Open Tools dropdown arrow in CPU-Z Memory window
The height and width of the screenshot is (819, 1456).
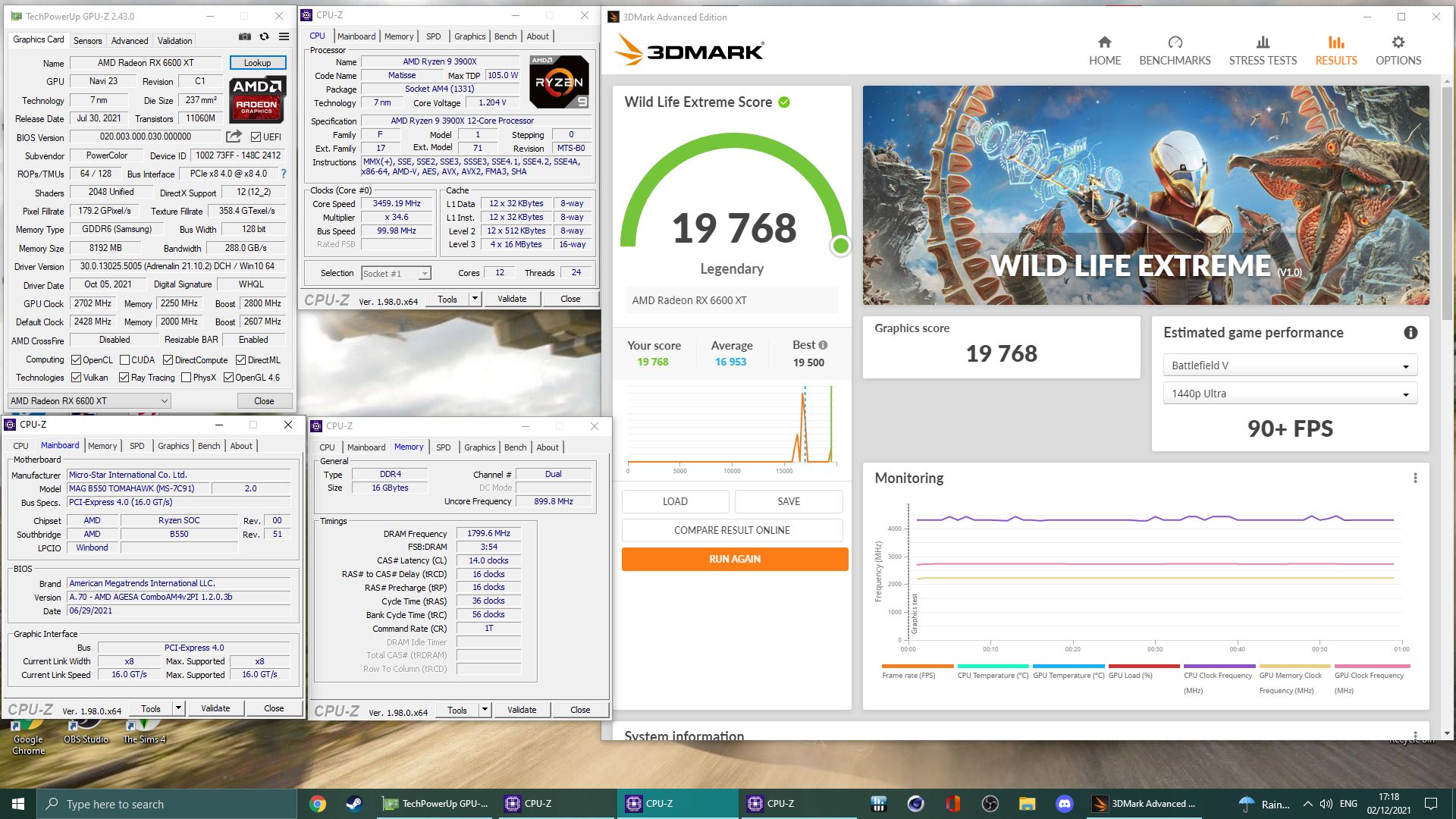(485, 710)
